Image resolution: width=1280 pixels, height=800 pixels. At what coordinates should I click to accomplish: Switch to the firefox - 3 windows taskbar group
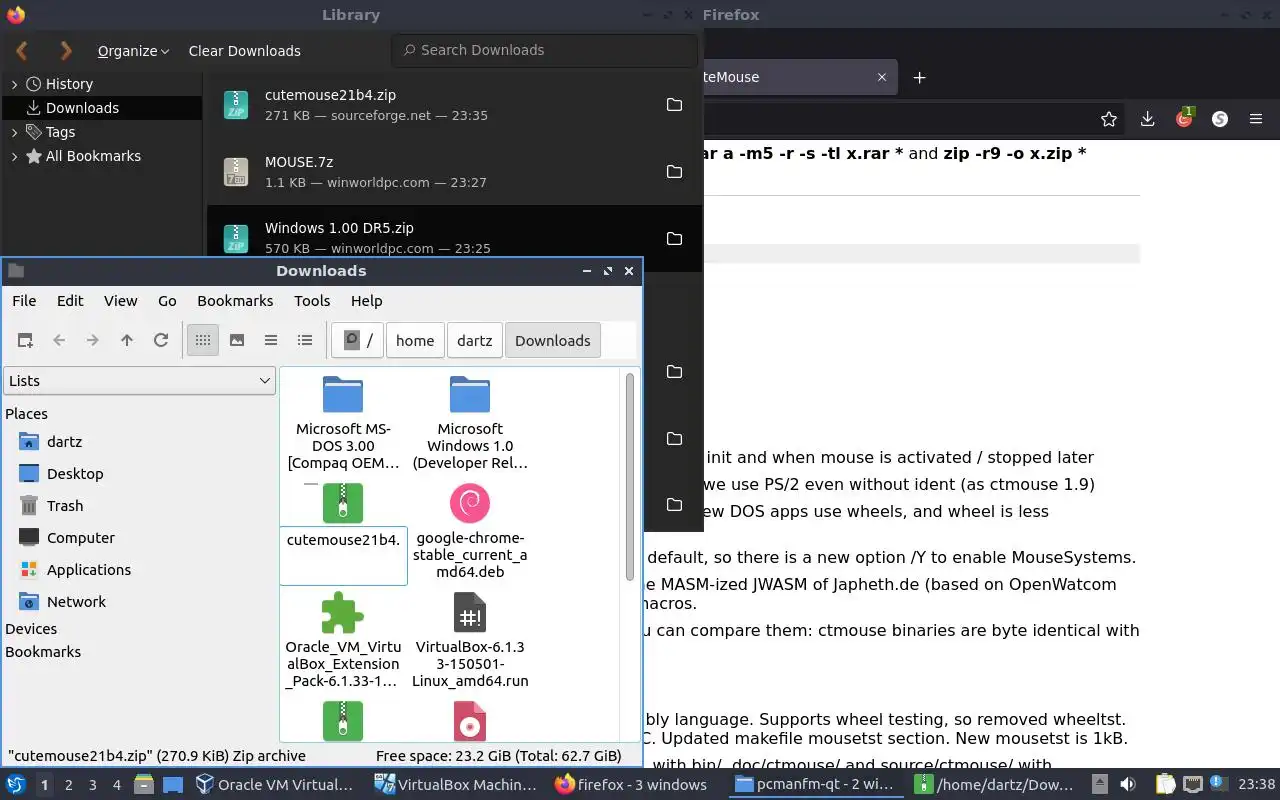coord(632,785)
